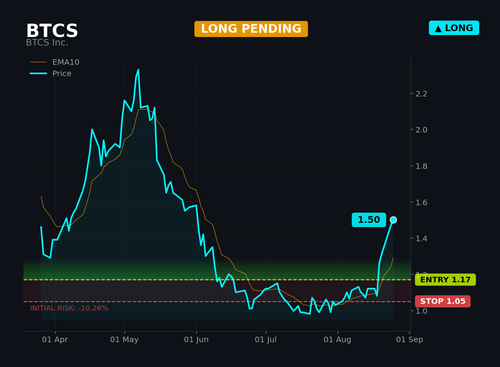Click the ENTRY 1.17 label
Image resolution: width=500 pixels, height=367 pixels.
(x=445, y=280)
